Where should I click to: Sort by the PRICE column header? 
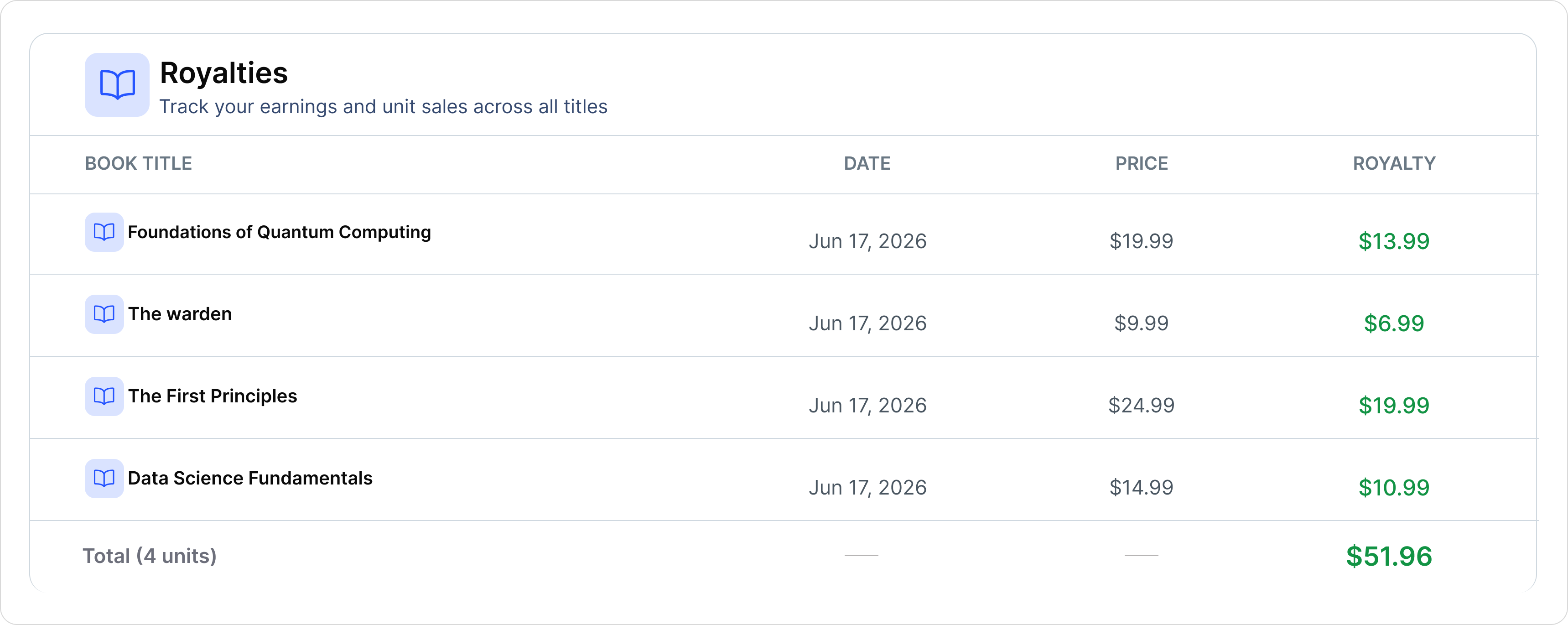point(1141,164)
